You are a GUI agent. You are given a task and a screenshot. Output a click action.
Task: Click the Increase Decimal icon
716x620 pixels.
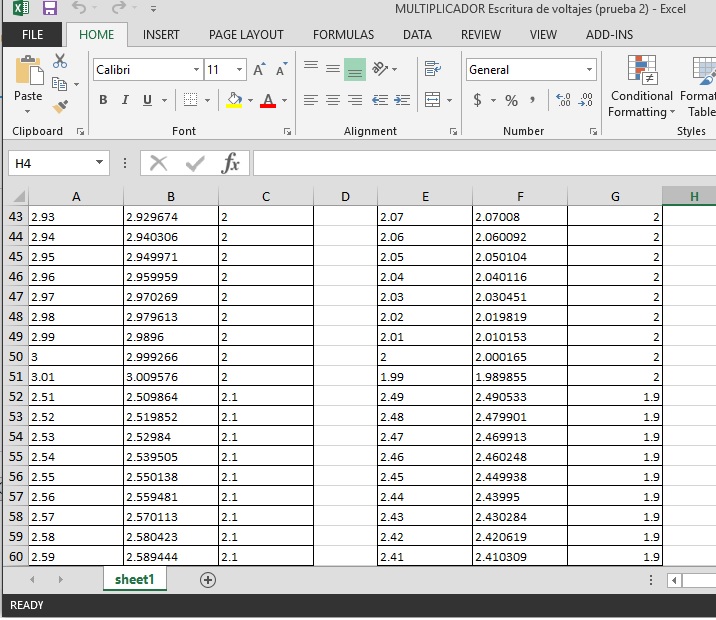click(563, 100)
